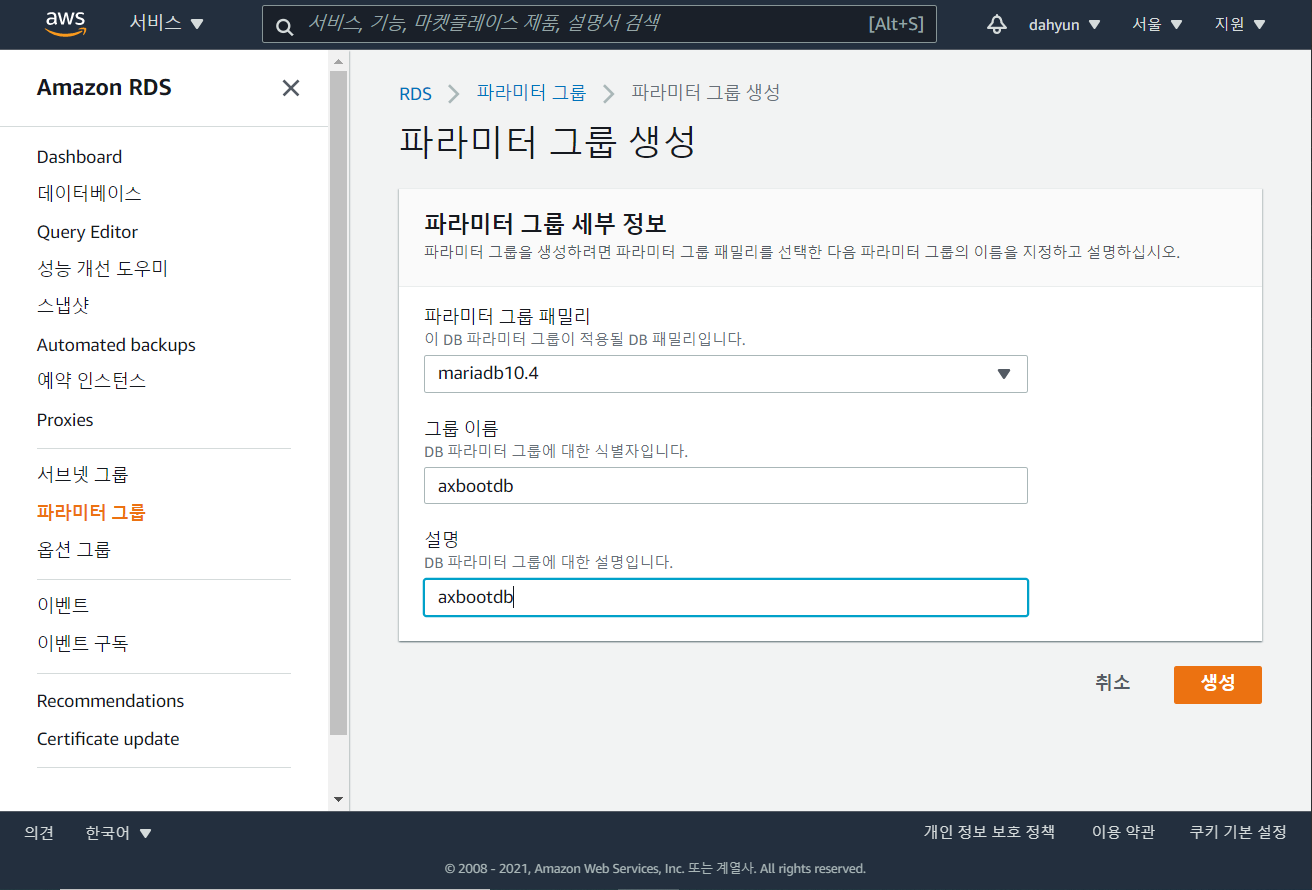Image resolution: width=1312 pixels, height=890 pixels.
Task: Go to Dashboard in sidebar
Action: 79,157
